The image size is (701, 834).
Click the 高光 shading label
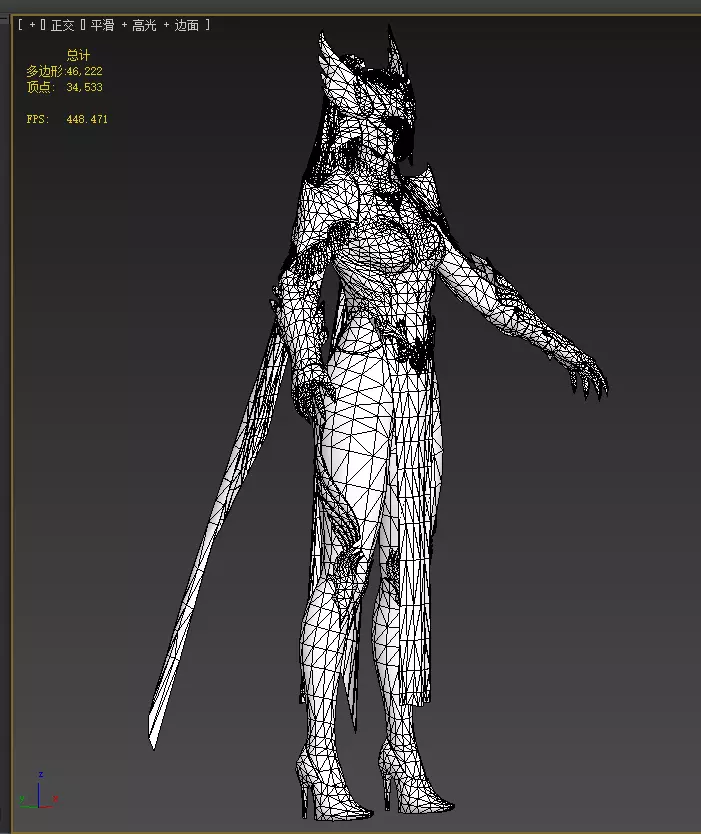tap(144, 25)
